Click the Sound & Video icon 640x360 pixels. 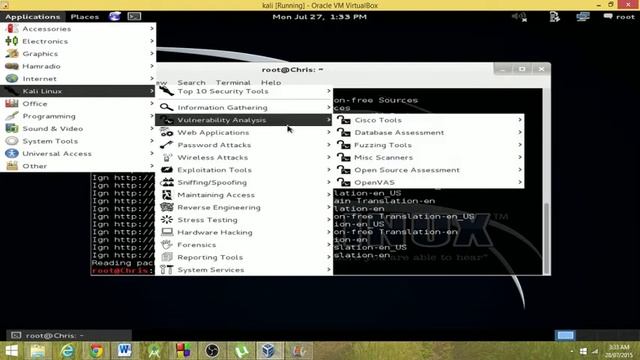pyautogui.click(x=12, y=129)
